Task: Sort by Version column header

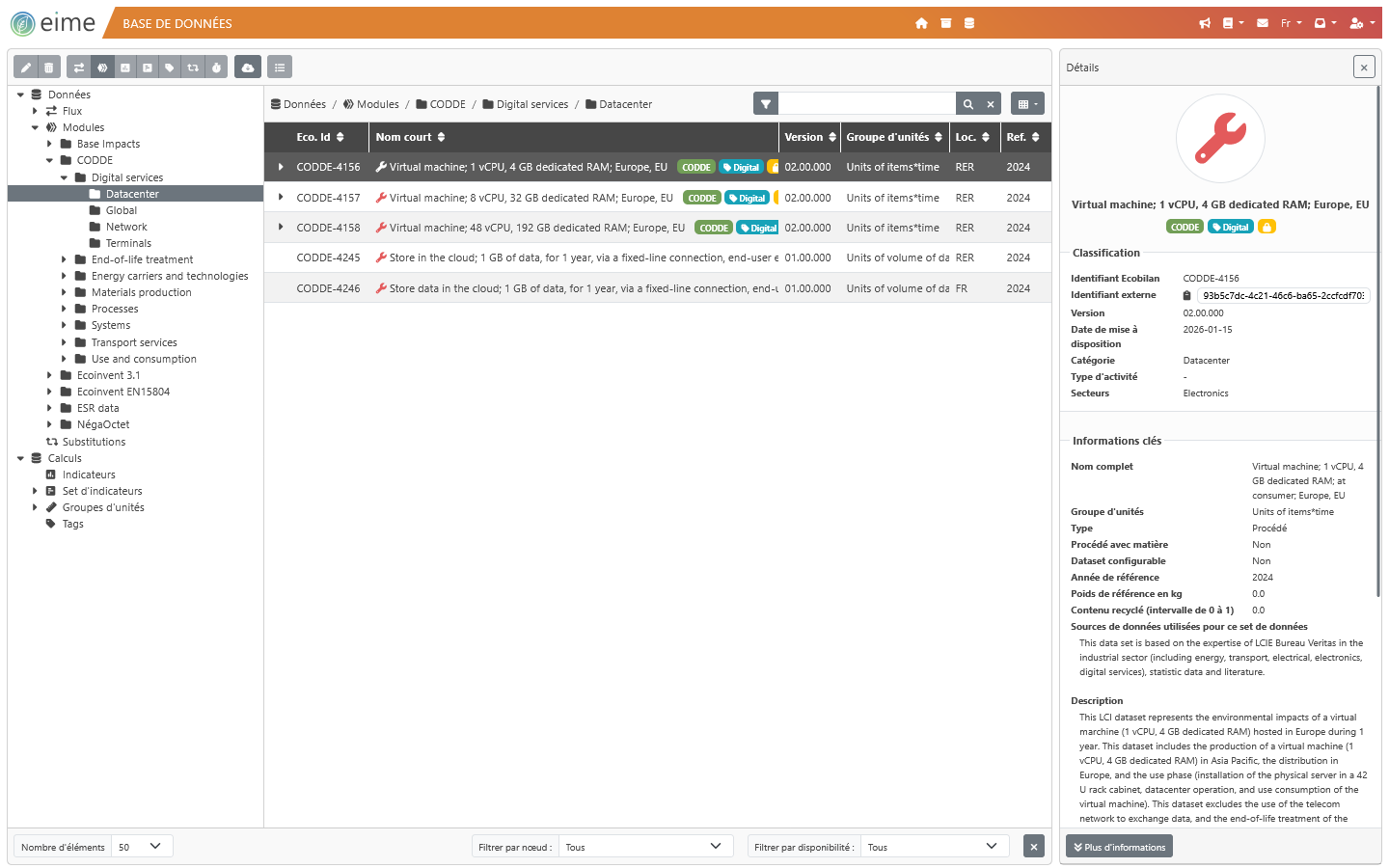Action: [810, 137]
